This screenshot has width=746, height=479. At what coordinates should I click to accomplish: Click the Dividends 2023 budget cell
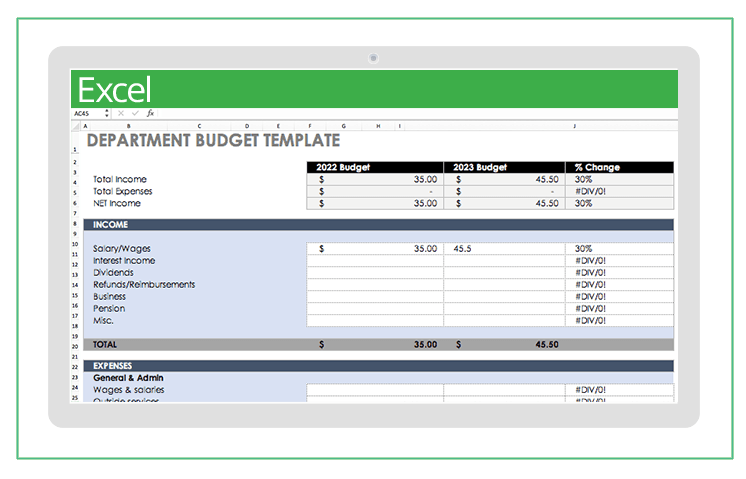click(503, 272)
